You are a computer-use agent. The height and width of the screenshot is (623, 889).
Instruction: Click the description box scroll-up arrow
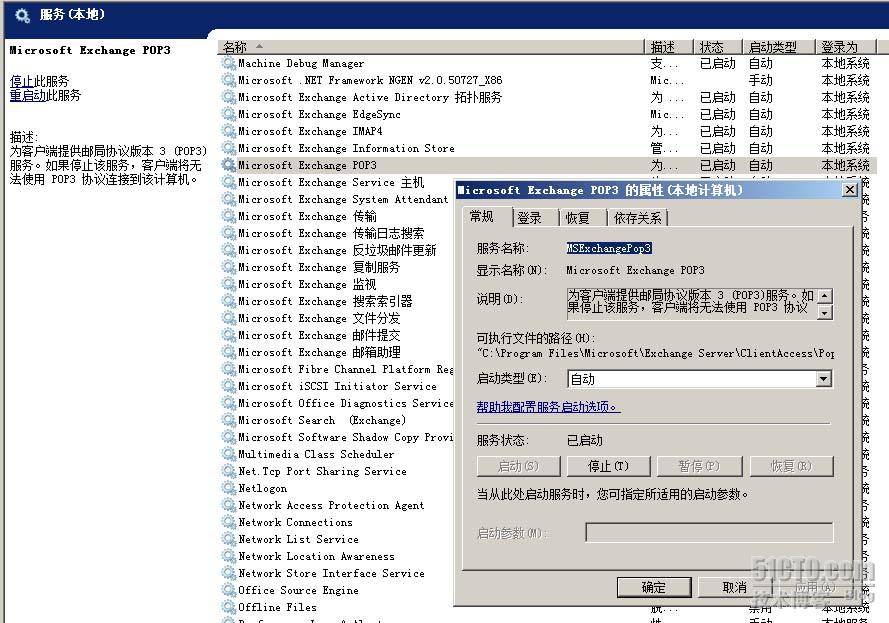click(826, 295)
